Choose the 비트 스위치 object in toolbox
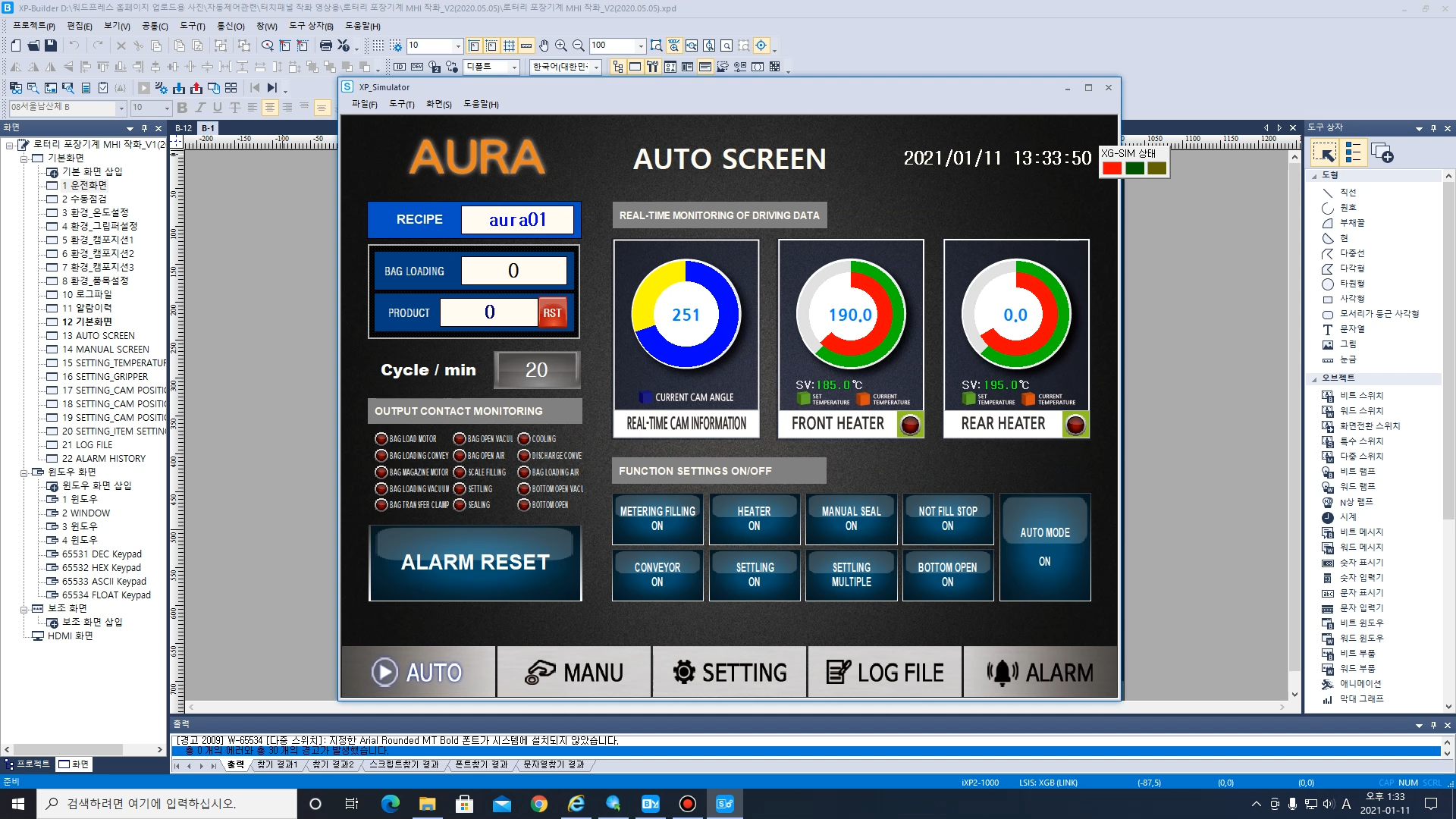 click(x=1360, y=395)
